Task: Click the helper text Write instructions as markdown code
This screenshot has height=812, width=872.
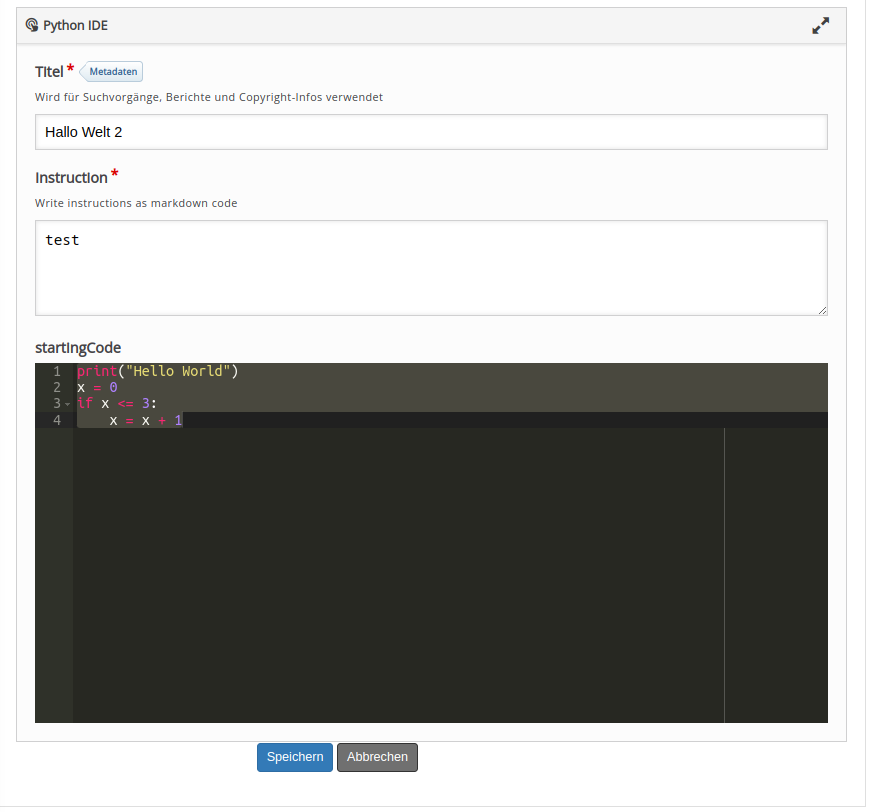Action: click(137, 203)
